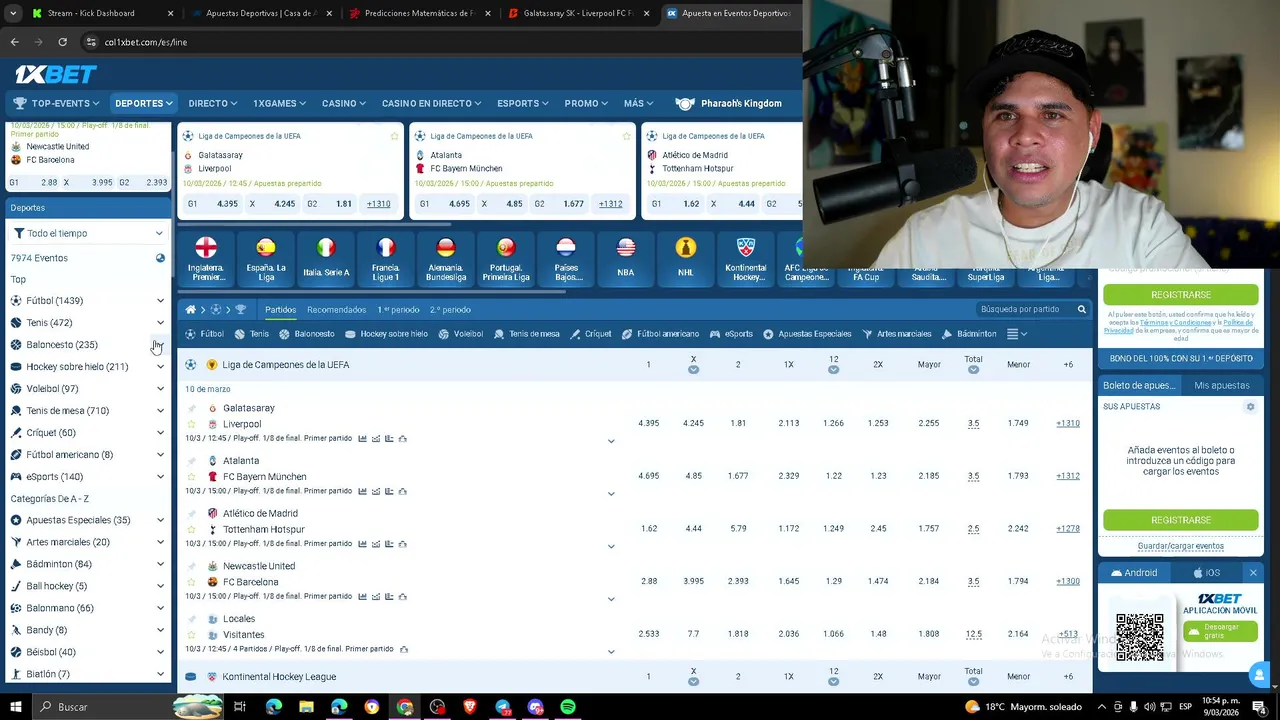Click Descargar gratis app button
1280x720 pixels.
(x=1220, y=632)
